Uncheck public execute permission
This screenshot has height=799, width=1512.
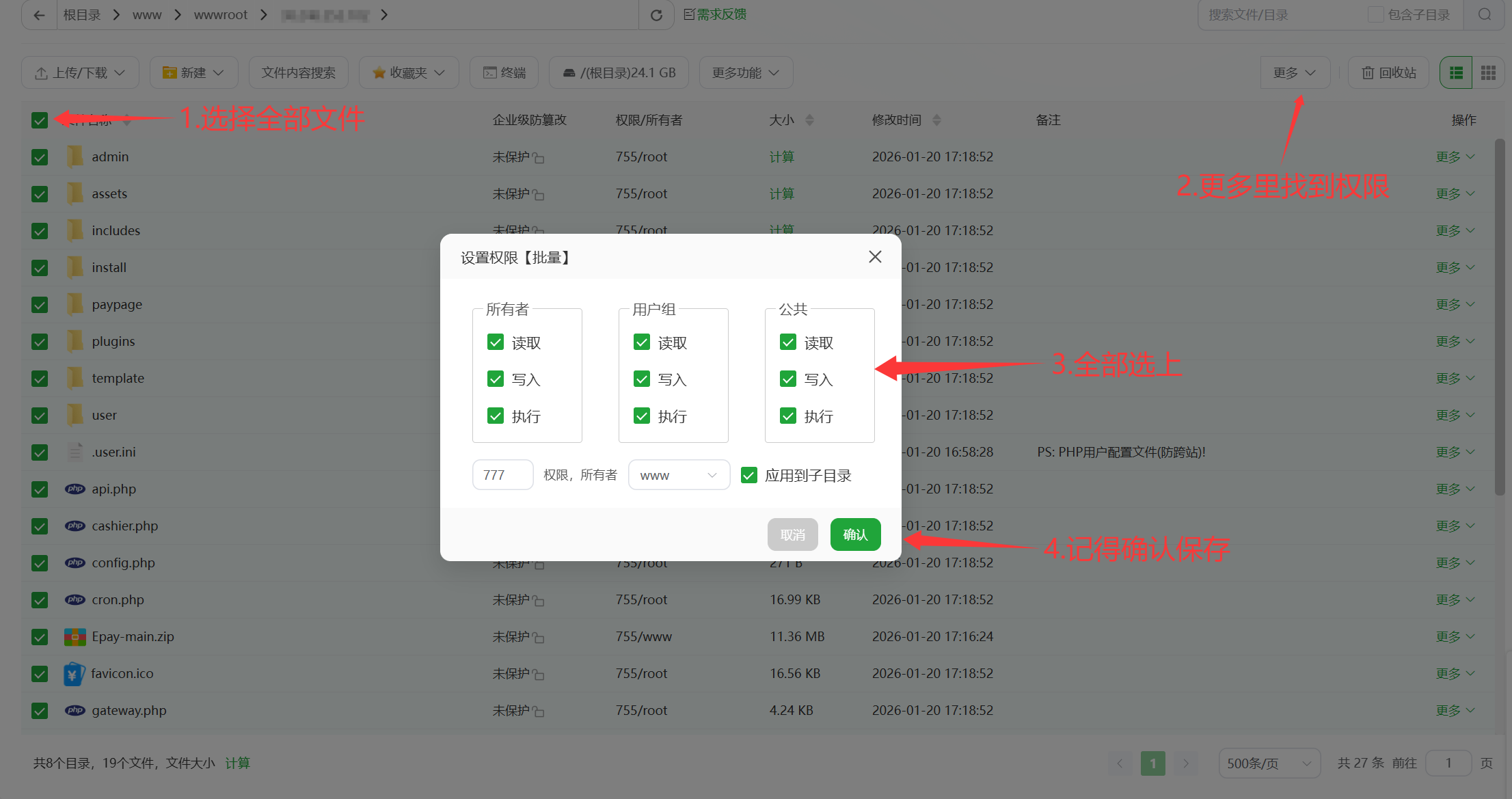tap(788, 416)
